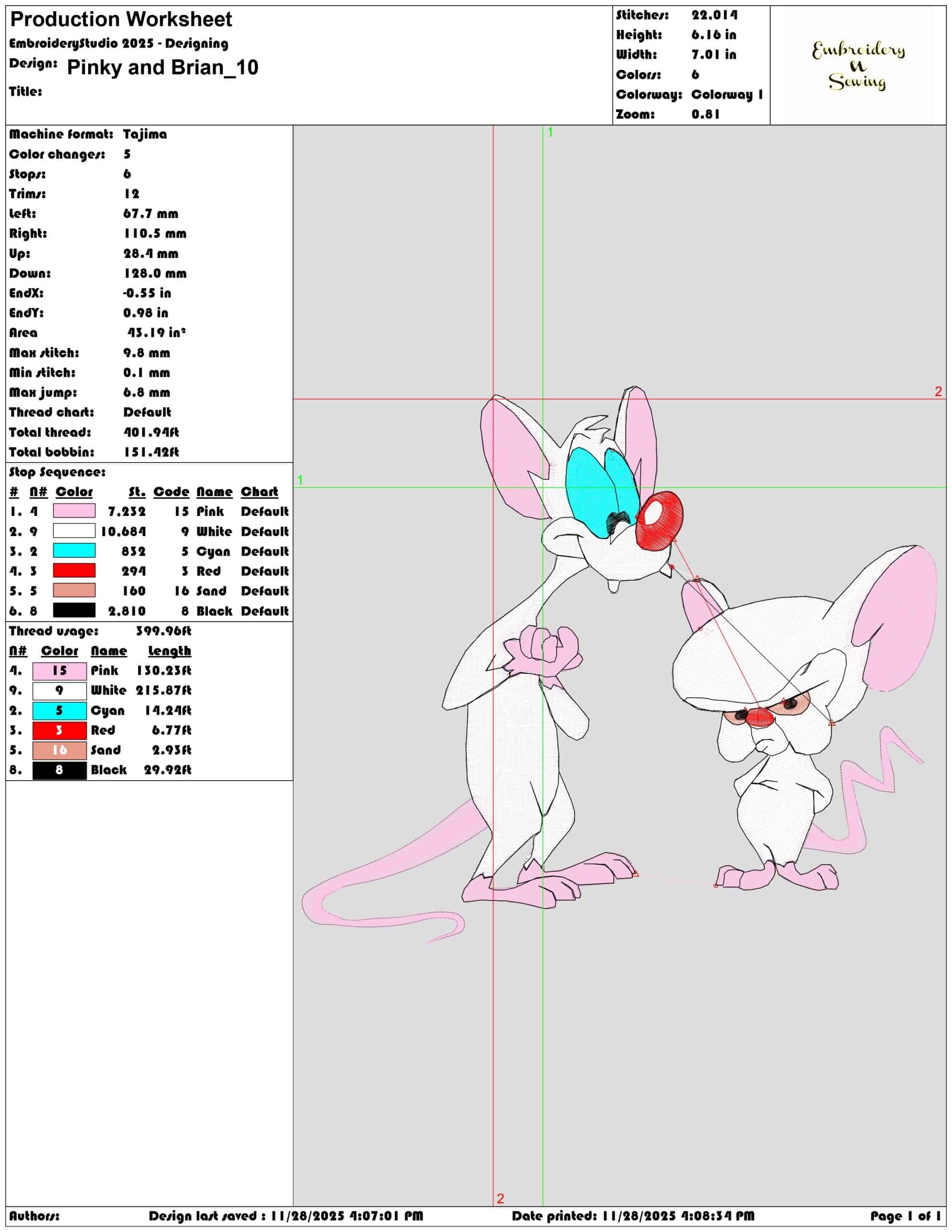Viewport: 952px width, 1232px height.
Task: Click the White length 215.87ft
Action: (164, 691)
